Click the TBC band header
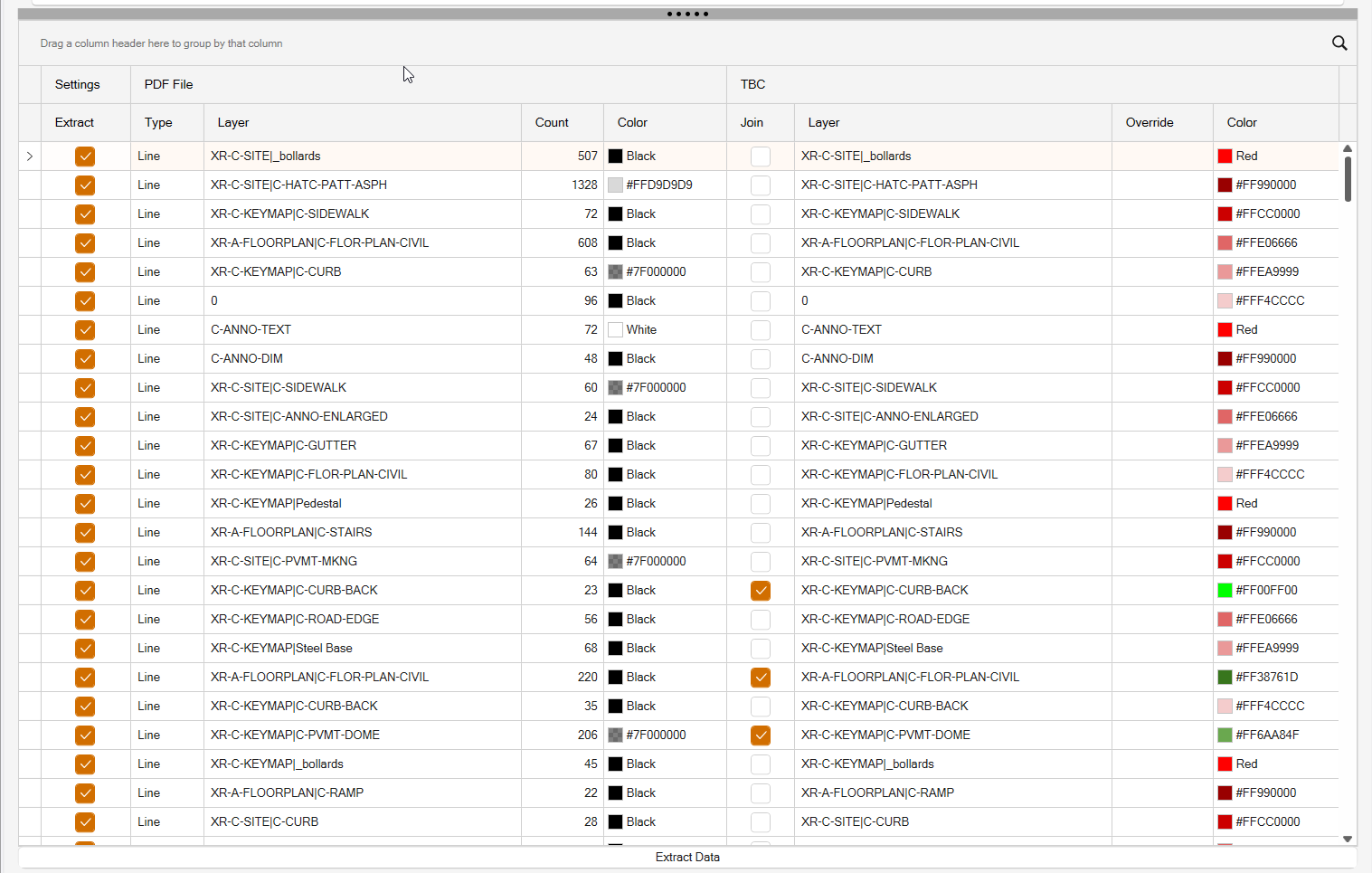The height and width of the screenshot is (873, 1372). (752, 84)
